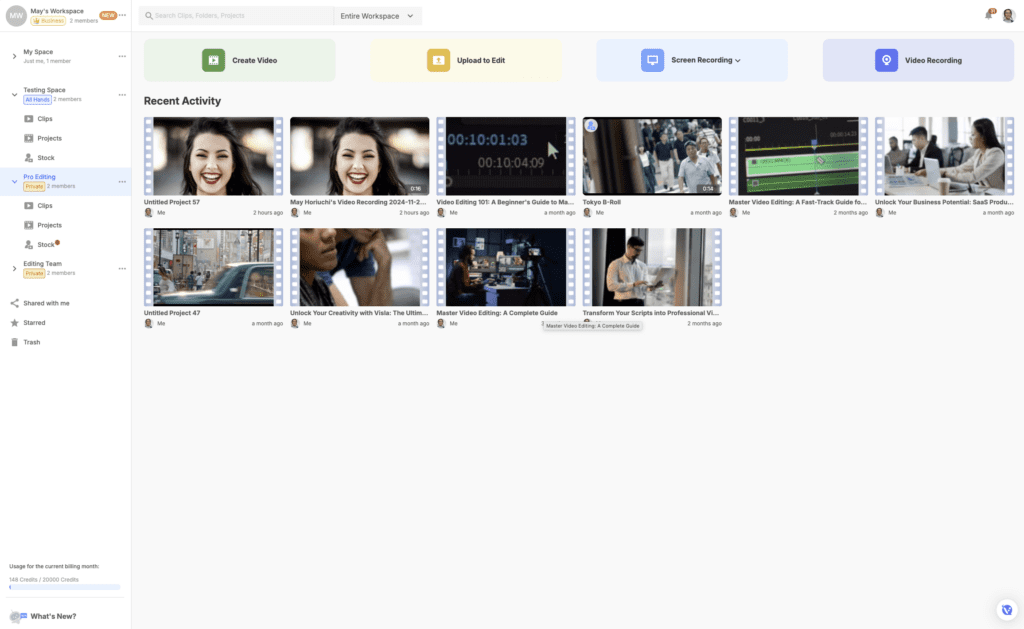Open My Space more options ellipsis
This screenshot has height=629, width=1024.
[x=122, y=56]
